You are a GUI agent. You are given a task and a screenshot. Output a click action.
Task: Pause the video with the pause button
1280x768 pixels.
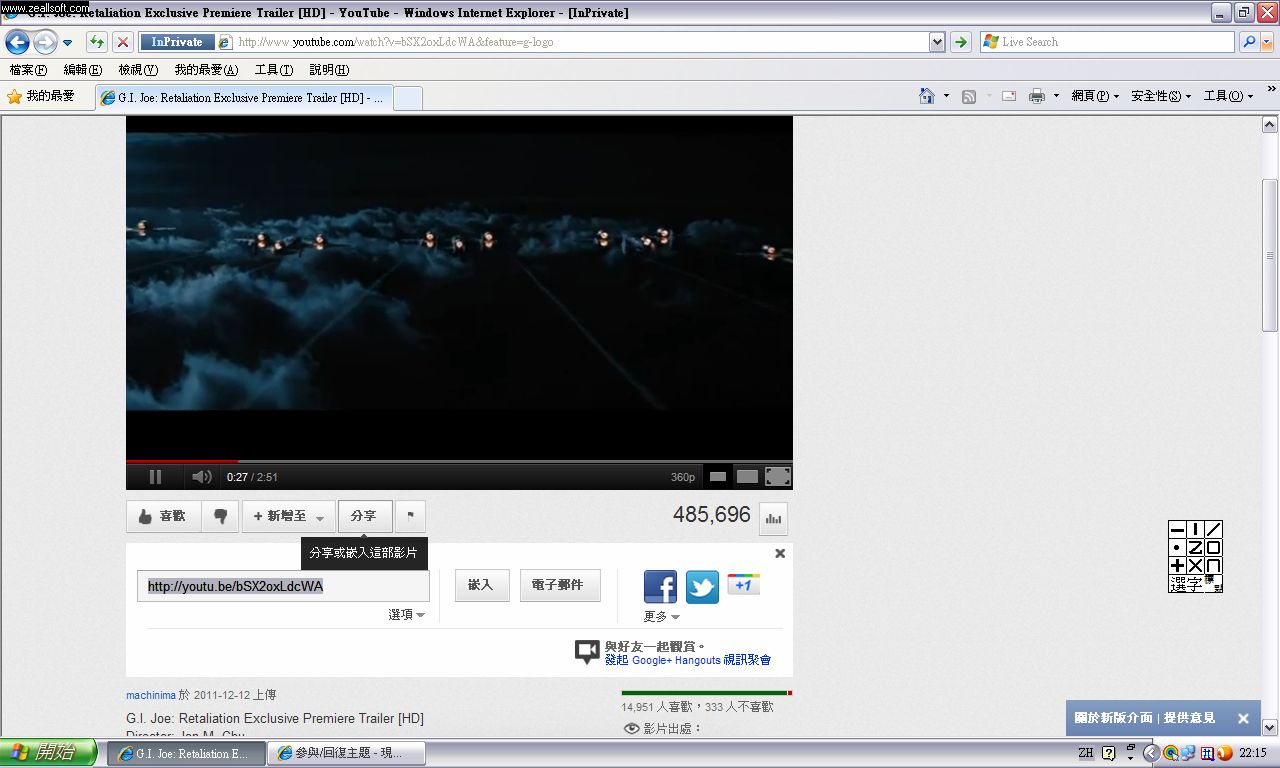[155, 477]
